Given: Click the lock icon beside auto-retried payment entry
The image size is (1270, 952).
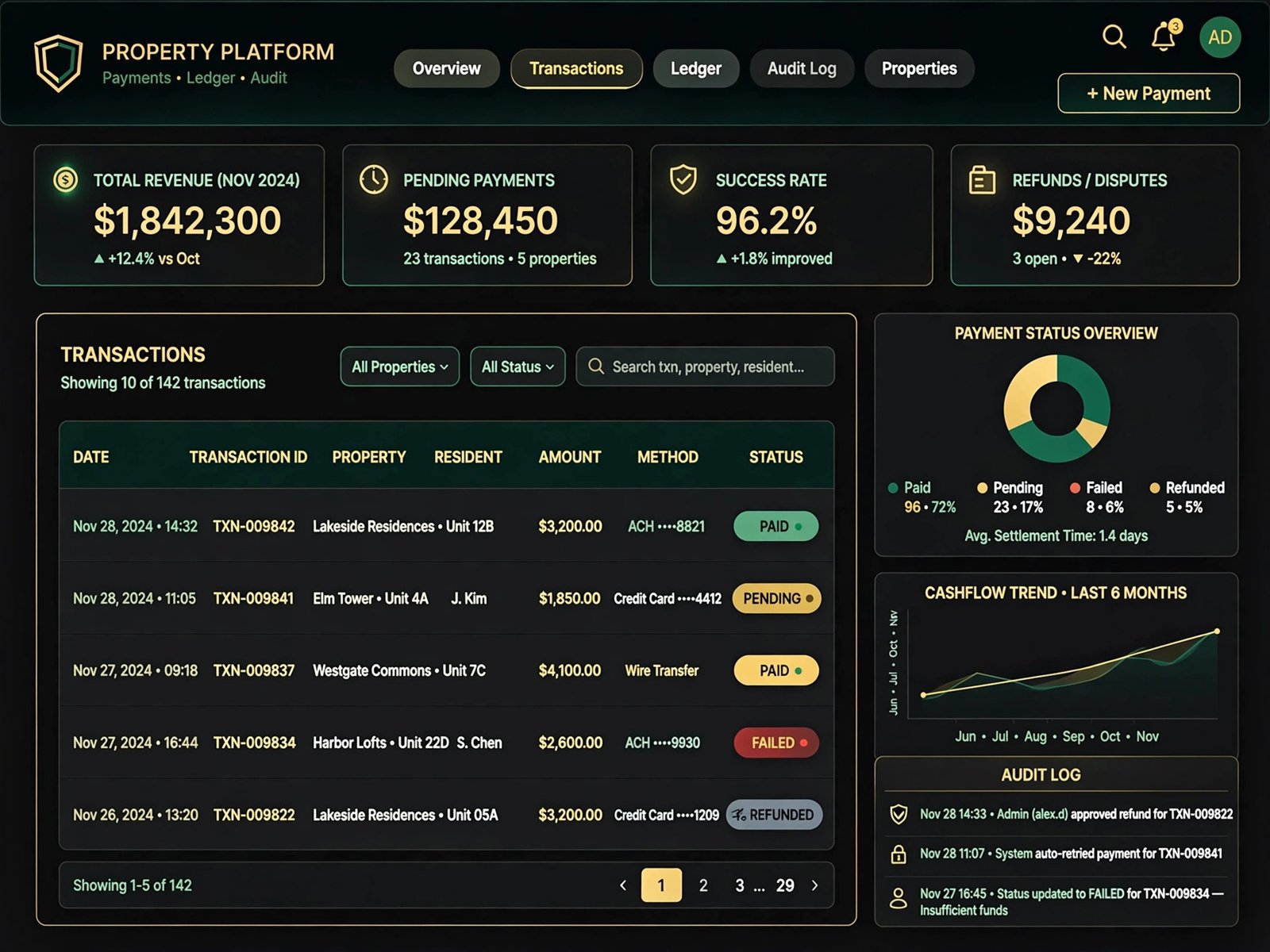Looking at the screenshot, I should click(x=899, y=854).
